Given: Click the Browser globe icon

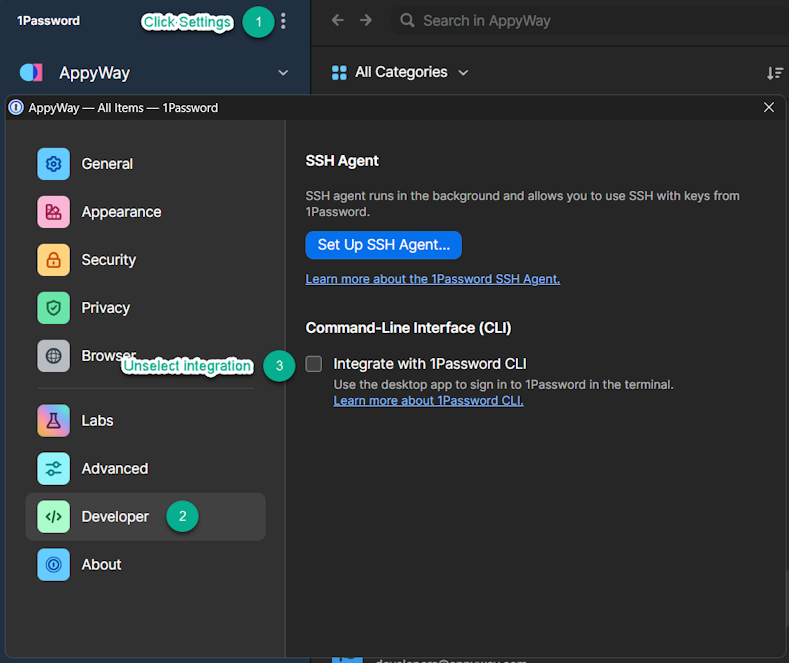Looking at the screenshot, I should coord(53,356).
